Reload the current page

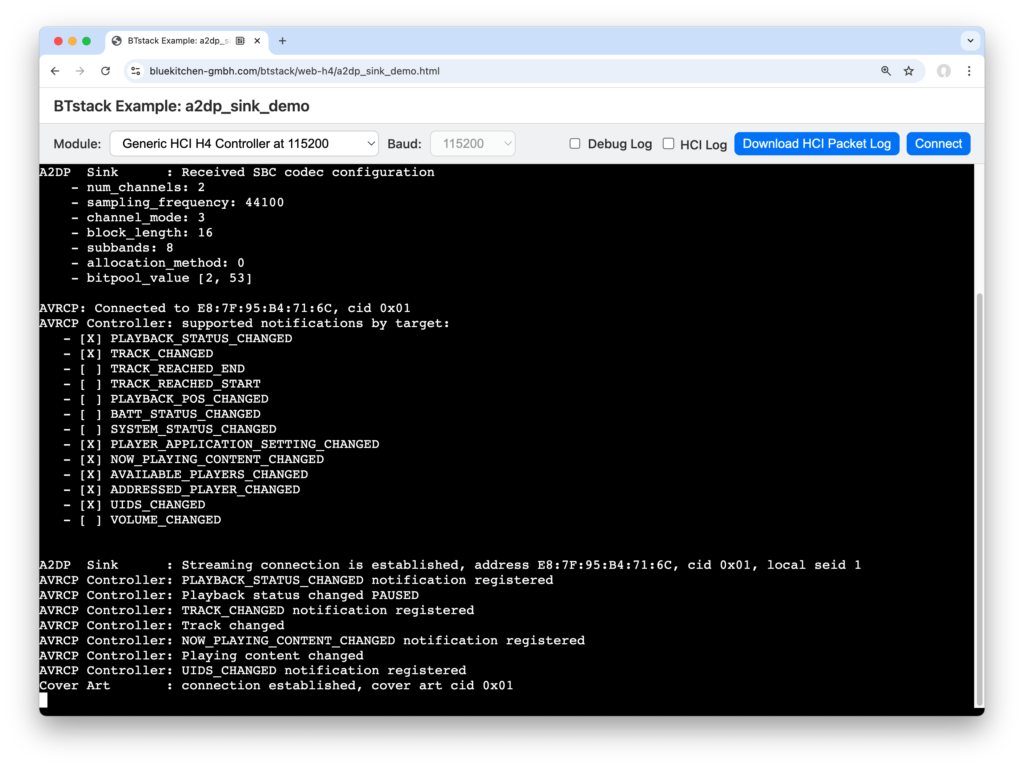coord(106,71)
